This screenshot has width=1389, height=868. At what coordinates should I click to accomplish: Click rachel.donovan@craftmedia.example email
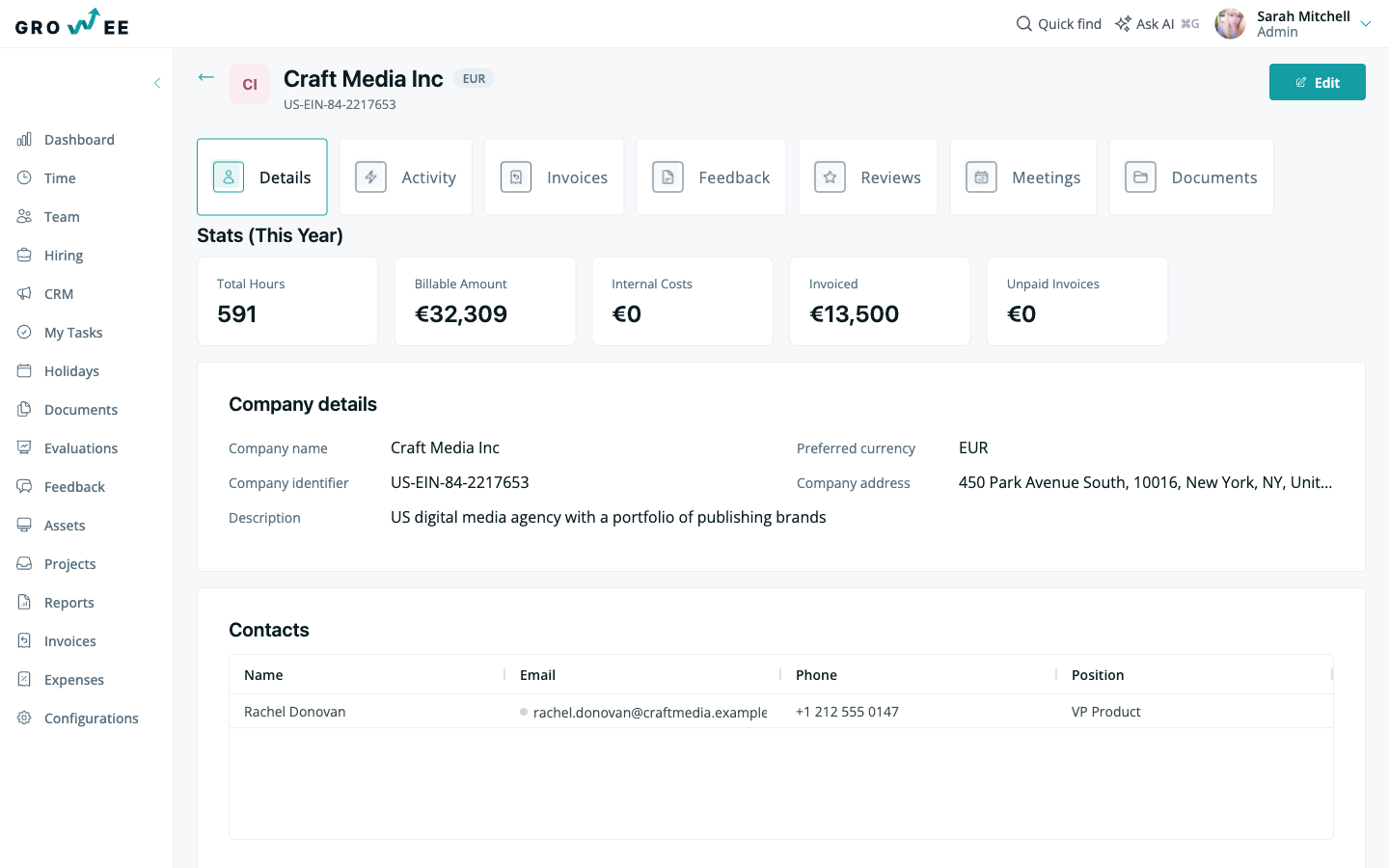tap(650, 712)
